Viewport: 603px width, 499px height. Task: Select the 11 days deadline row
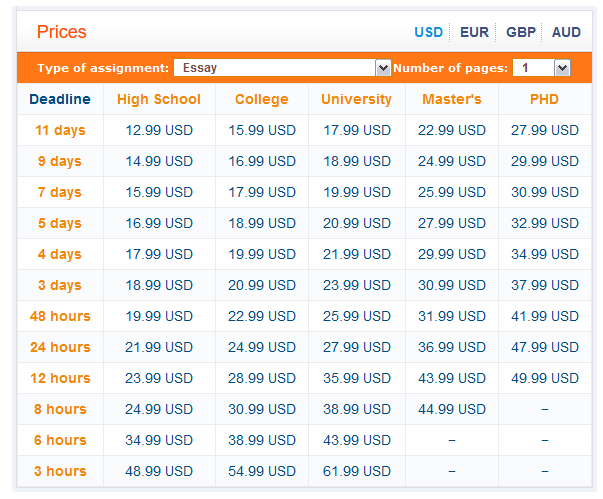304,130
